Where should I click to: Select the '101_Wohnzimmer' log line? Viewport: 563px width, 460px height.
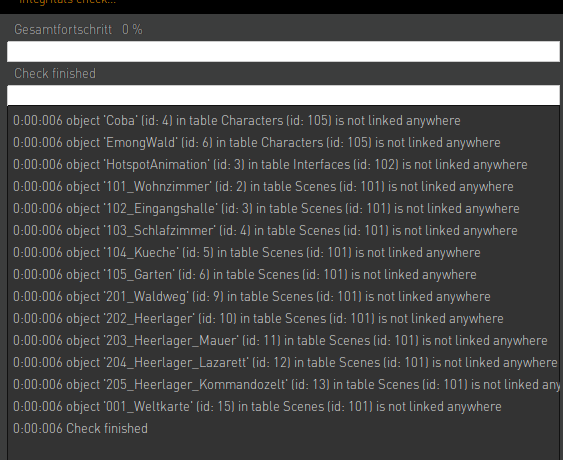click(x=263, y=187)
